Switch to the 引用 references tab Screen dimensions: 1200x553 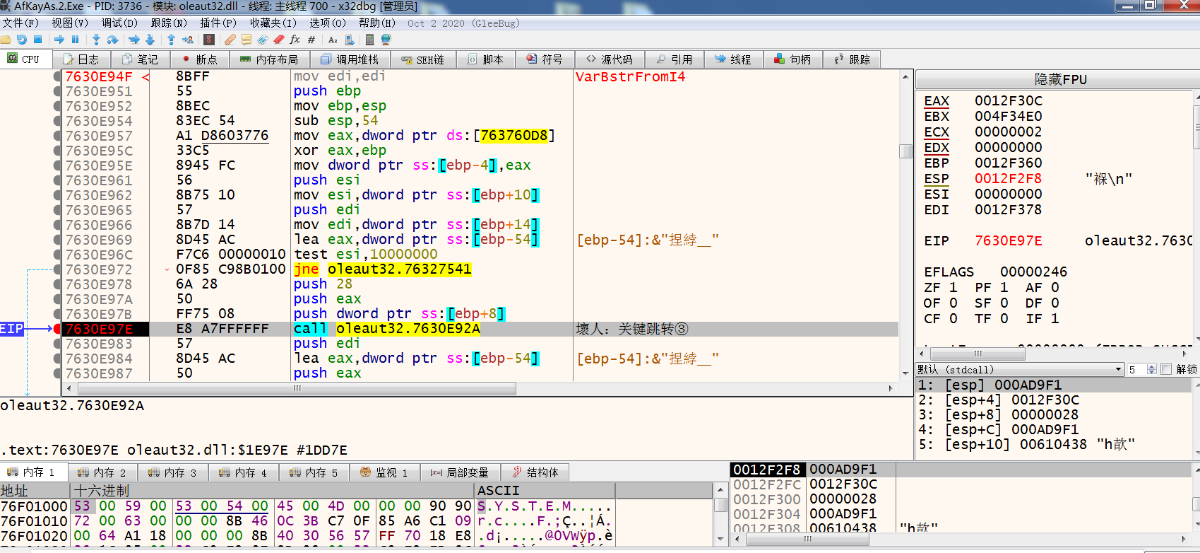point(674,59)
